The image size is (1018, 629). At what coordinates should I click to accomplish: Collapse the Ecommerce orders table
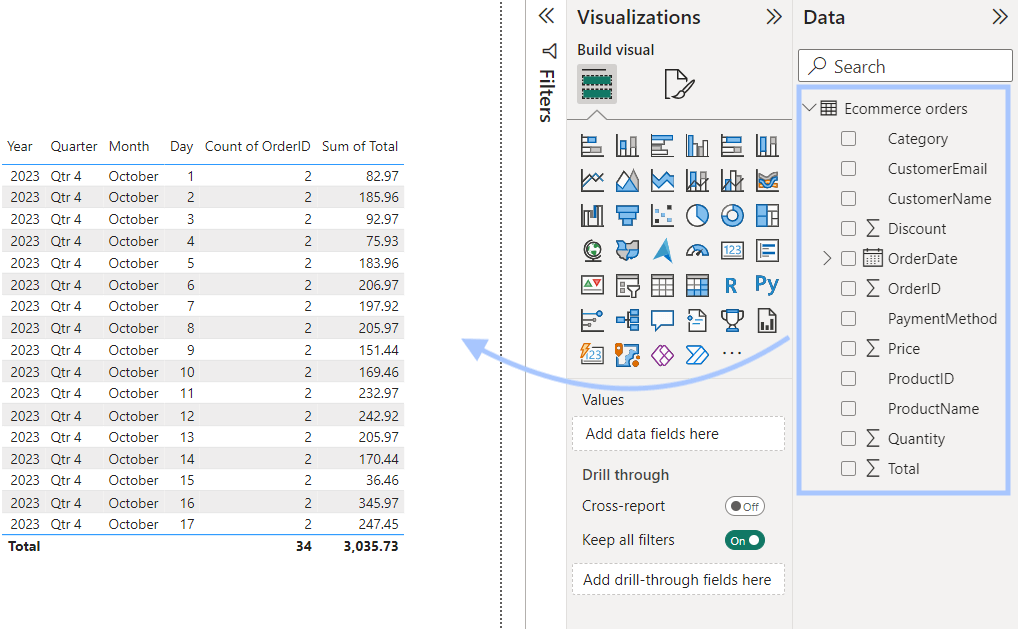tap(809, 108)
